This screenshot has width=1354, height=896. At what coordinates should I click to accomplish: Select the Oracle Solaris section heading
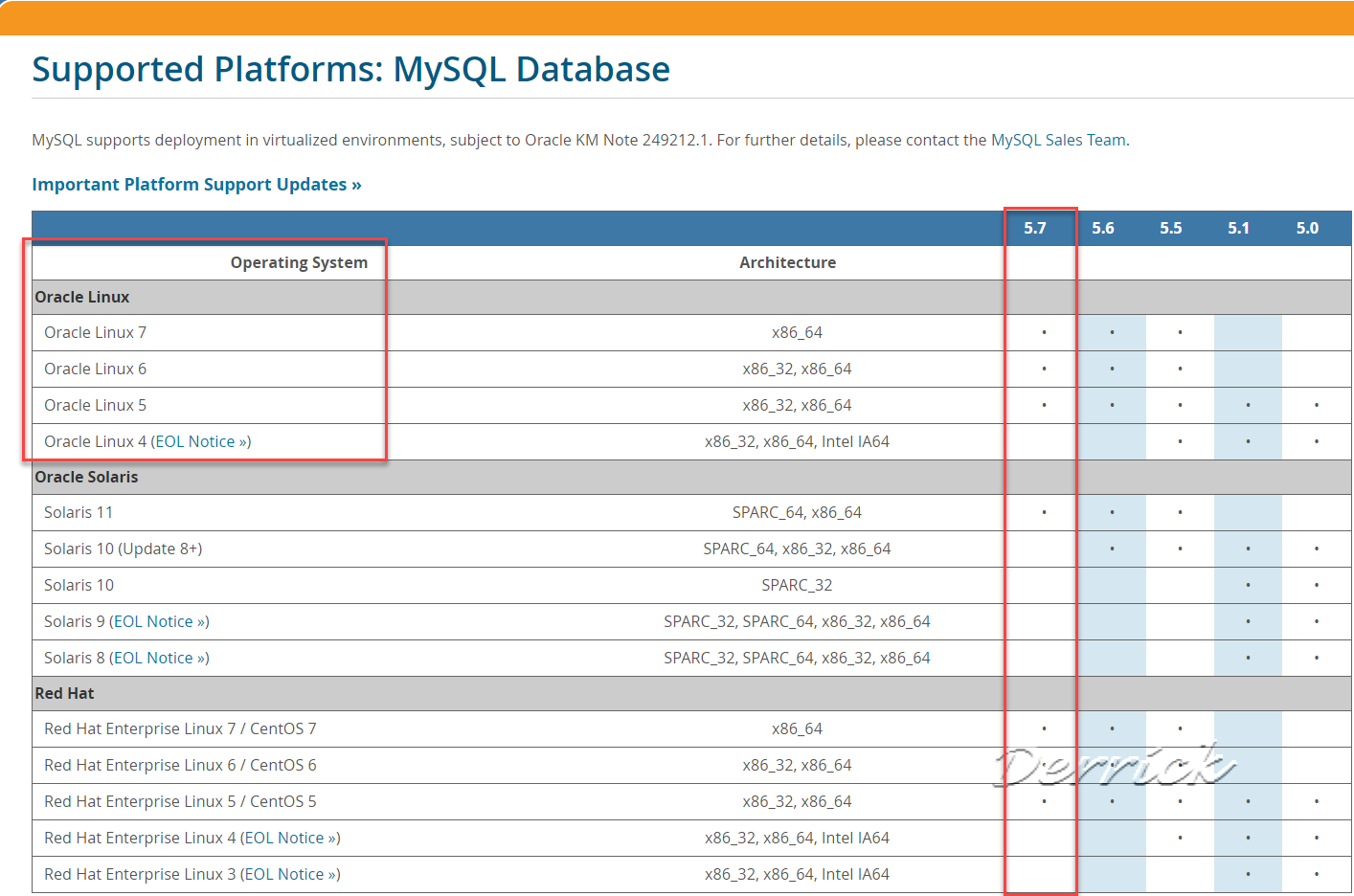(86, 477)
